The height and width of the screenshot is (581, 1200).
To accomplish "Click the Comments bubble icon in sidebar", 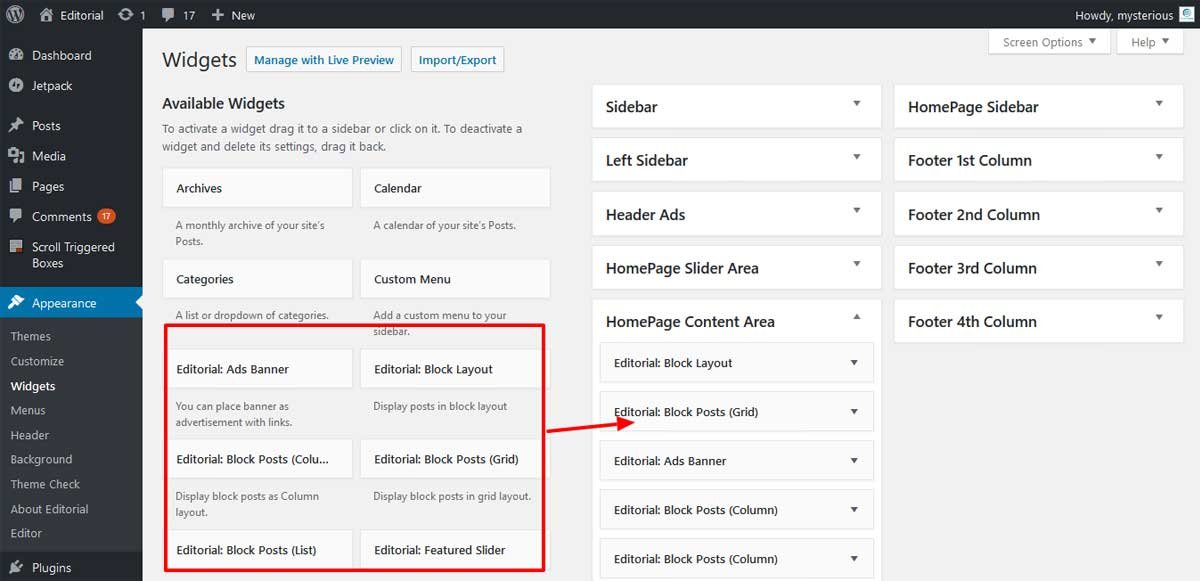I will pos(16,217).
